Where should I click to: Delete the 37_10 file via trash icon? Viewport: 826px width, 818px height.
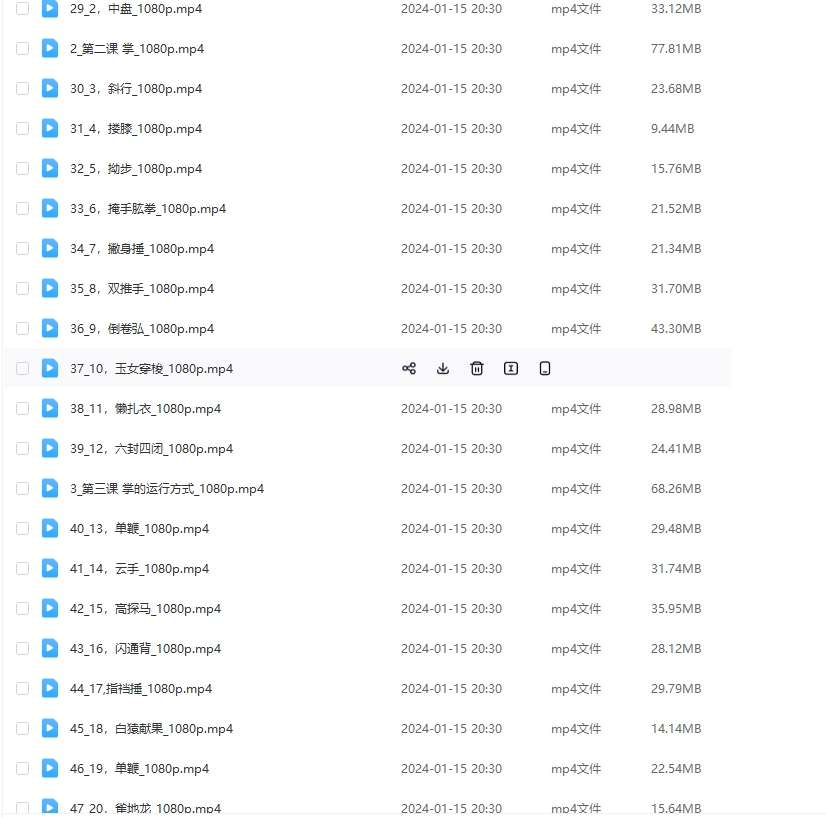click(477, 368)
